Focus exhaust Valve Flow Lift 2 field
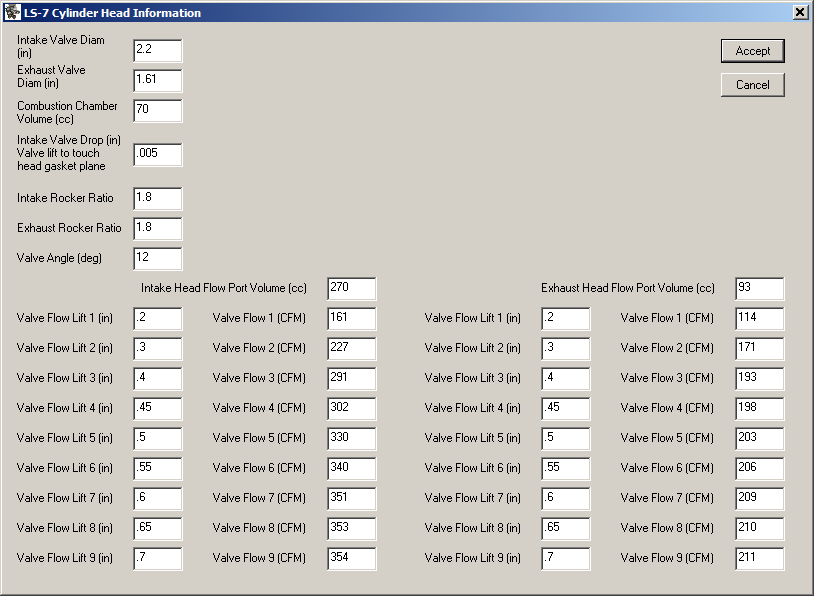 [x=566, y=349]
